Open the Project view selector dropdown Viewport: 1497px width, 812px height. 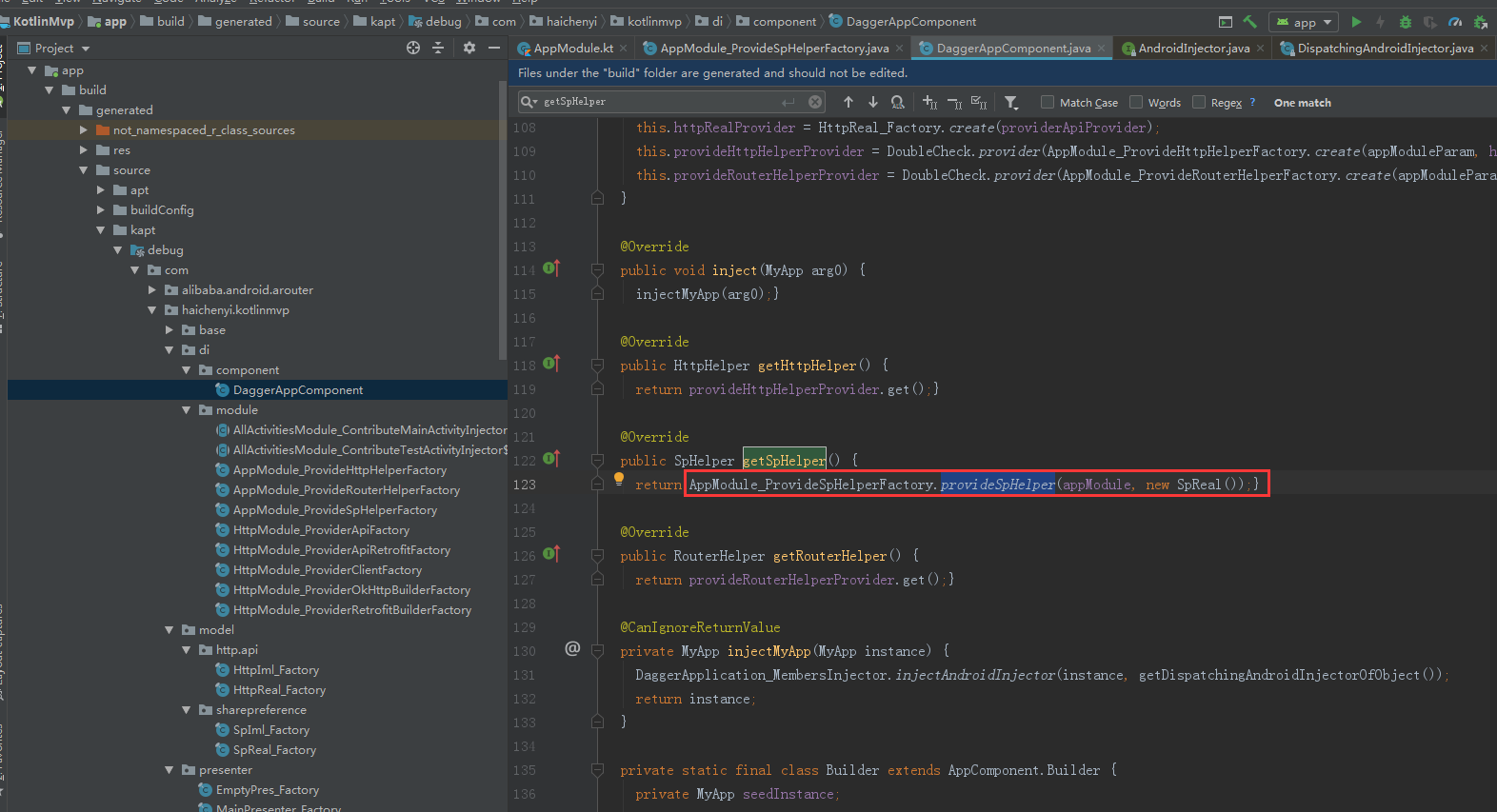click(54, 48)
